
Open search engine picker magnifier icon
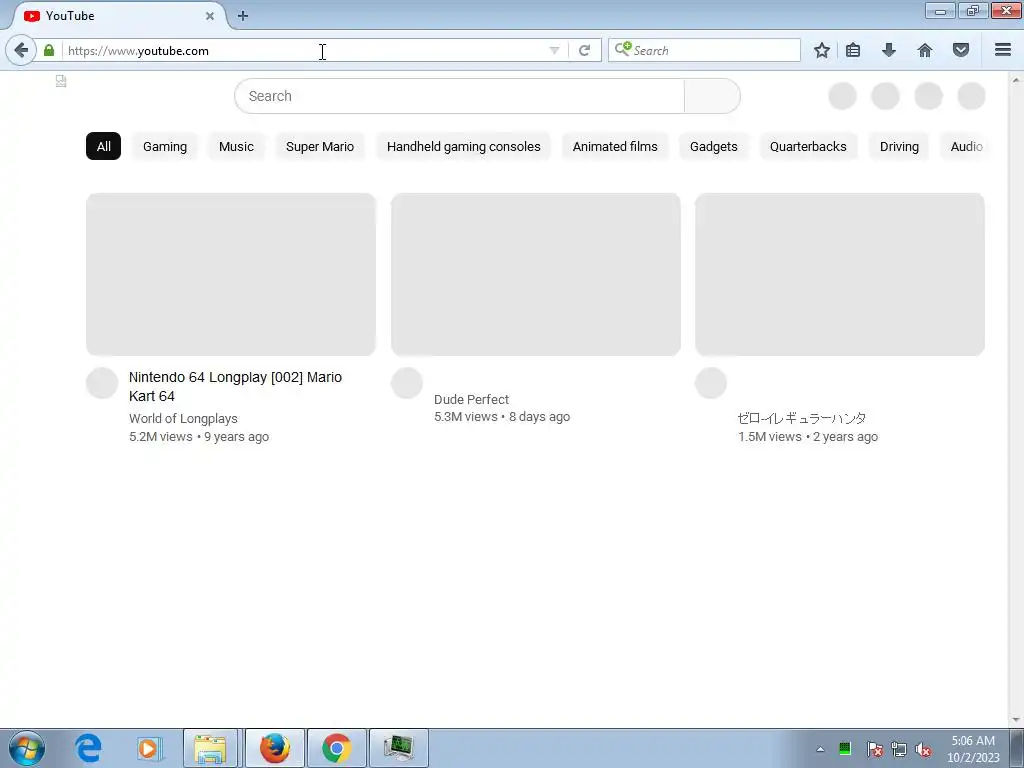point(622,49)
